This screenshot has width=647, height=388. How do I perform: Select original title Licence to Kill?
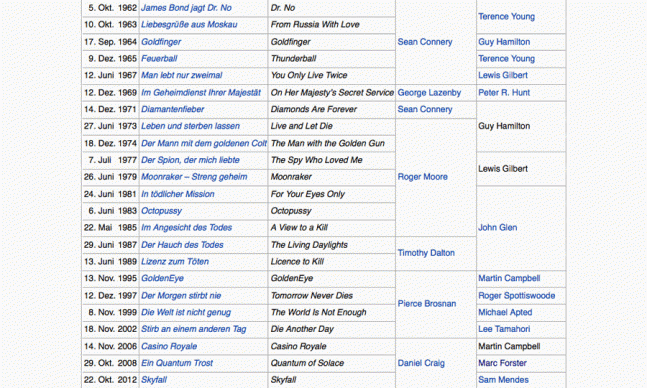[x=297, y=262]
